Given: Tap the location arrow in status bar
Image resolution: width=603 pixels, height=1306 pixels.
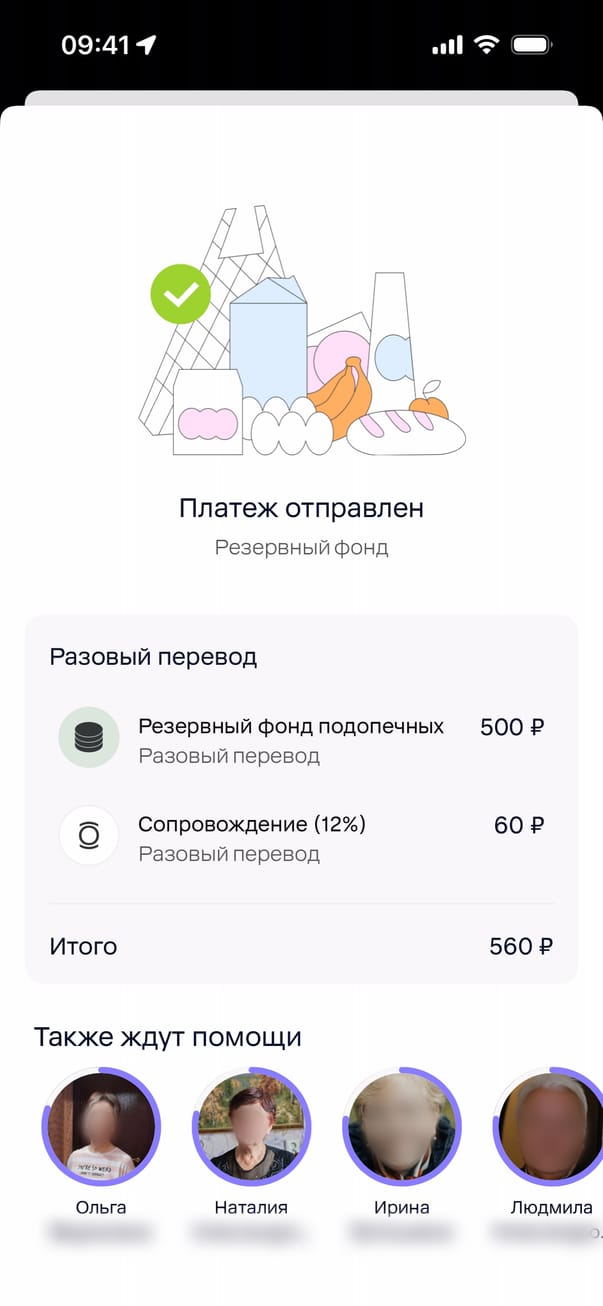Looking at the screenshot, I should click(x=147, y=45).
